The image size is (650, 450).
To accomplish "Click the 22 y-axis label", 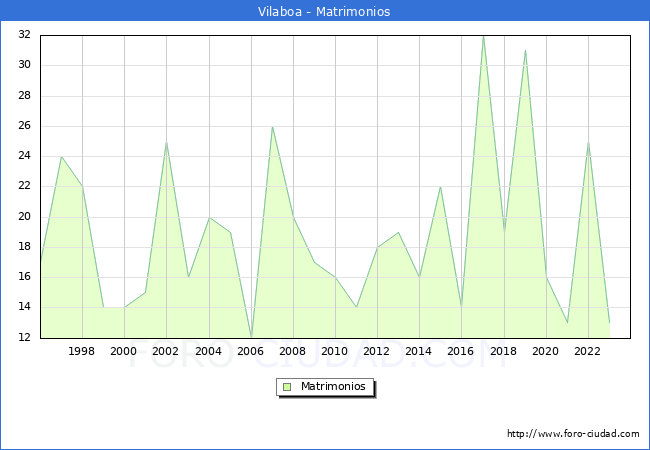I will (x=24, y=186).
